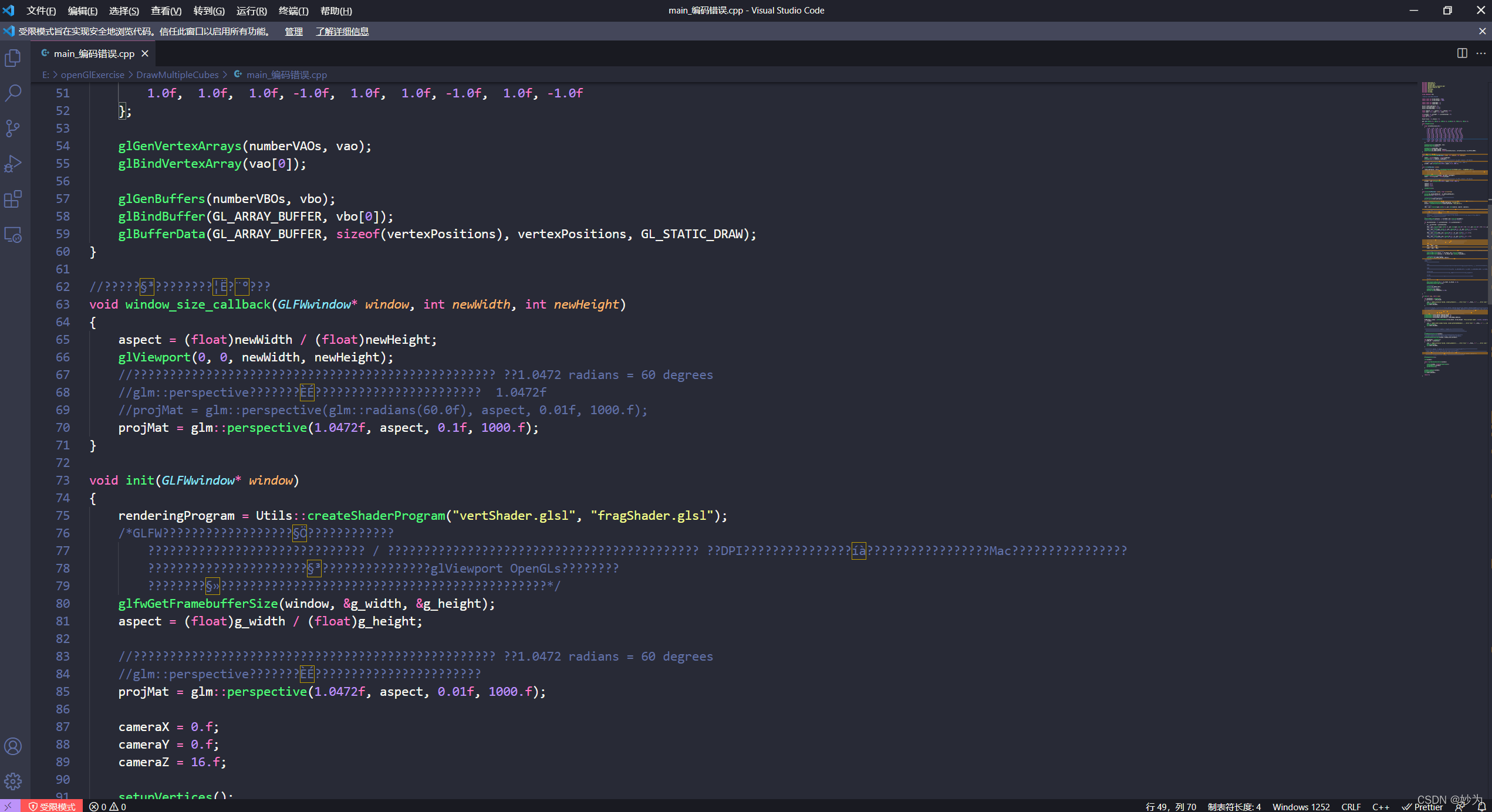Click the feedback icon in status bar

coord(1460,807)
